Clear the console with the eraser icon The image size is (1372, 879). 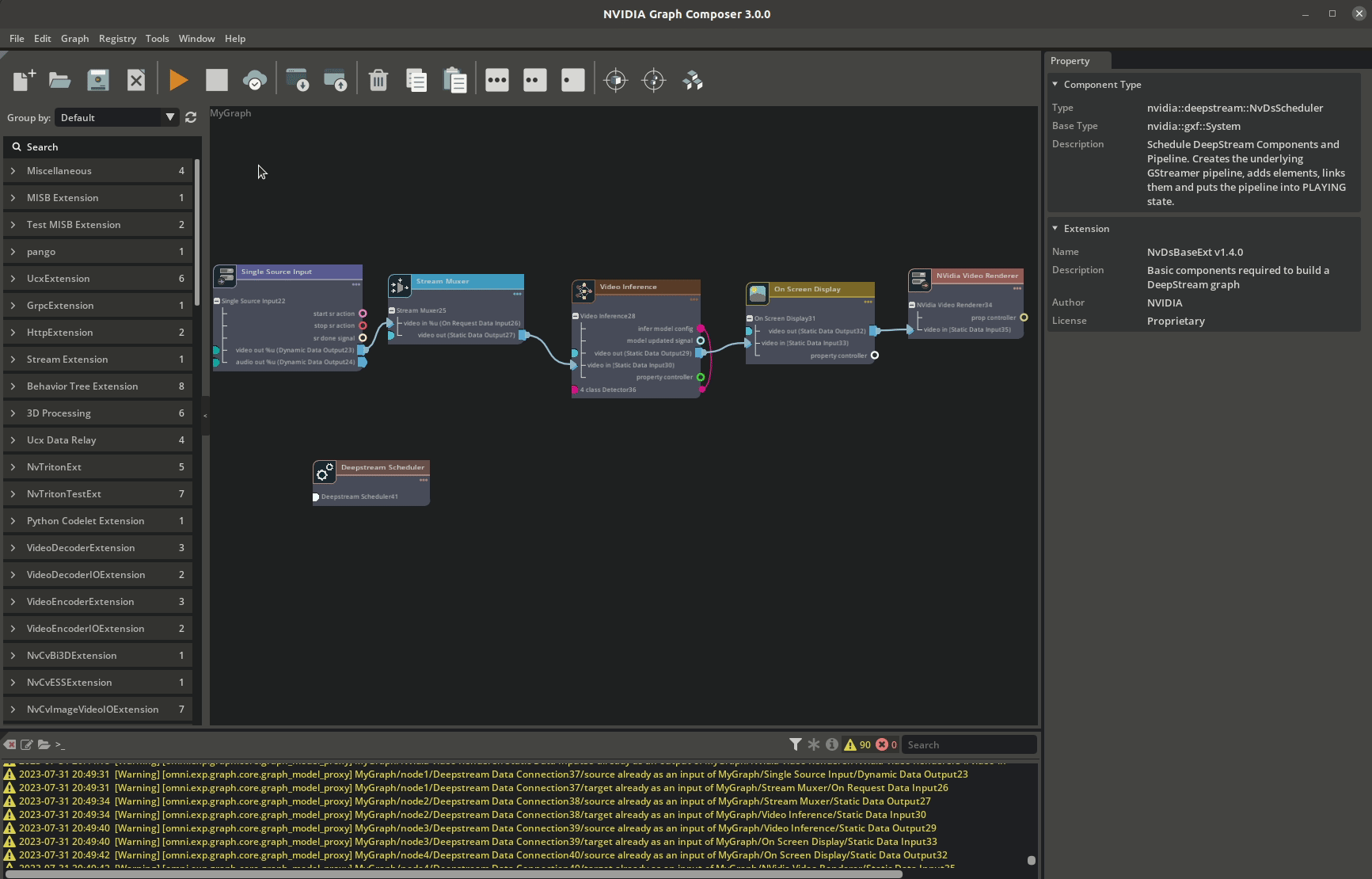[10, 744]
